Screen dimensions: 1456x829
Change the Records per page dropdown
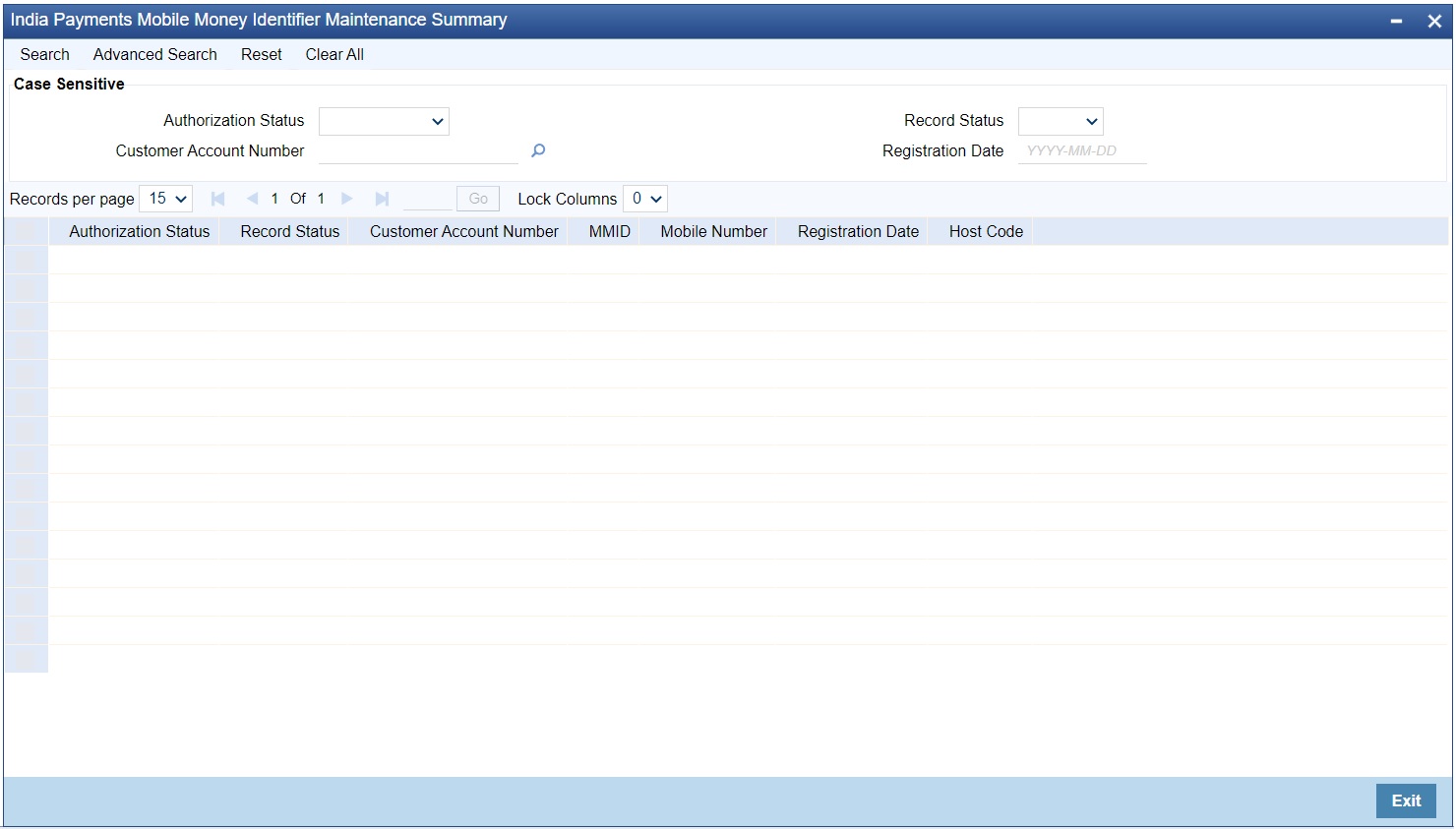166,199
